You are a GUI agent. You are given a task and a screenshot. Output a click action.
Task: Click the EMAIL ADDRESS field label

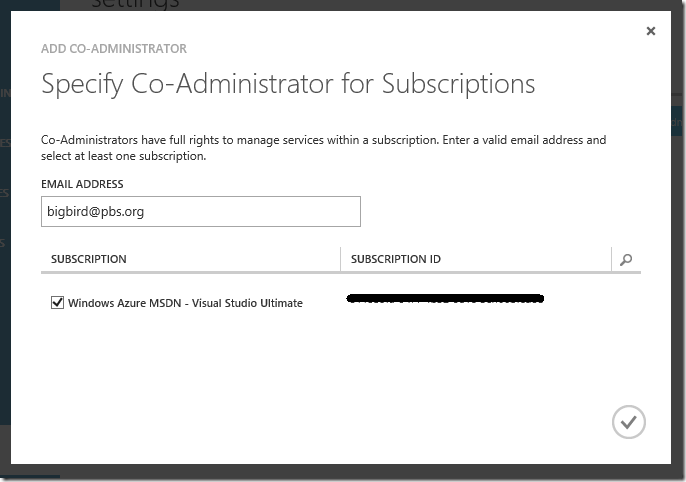coord(82,184)
